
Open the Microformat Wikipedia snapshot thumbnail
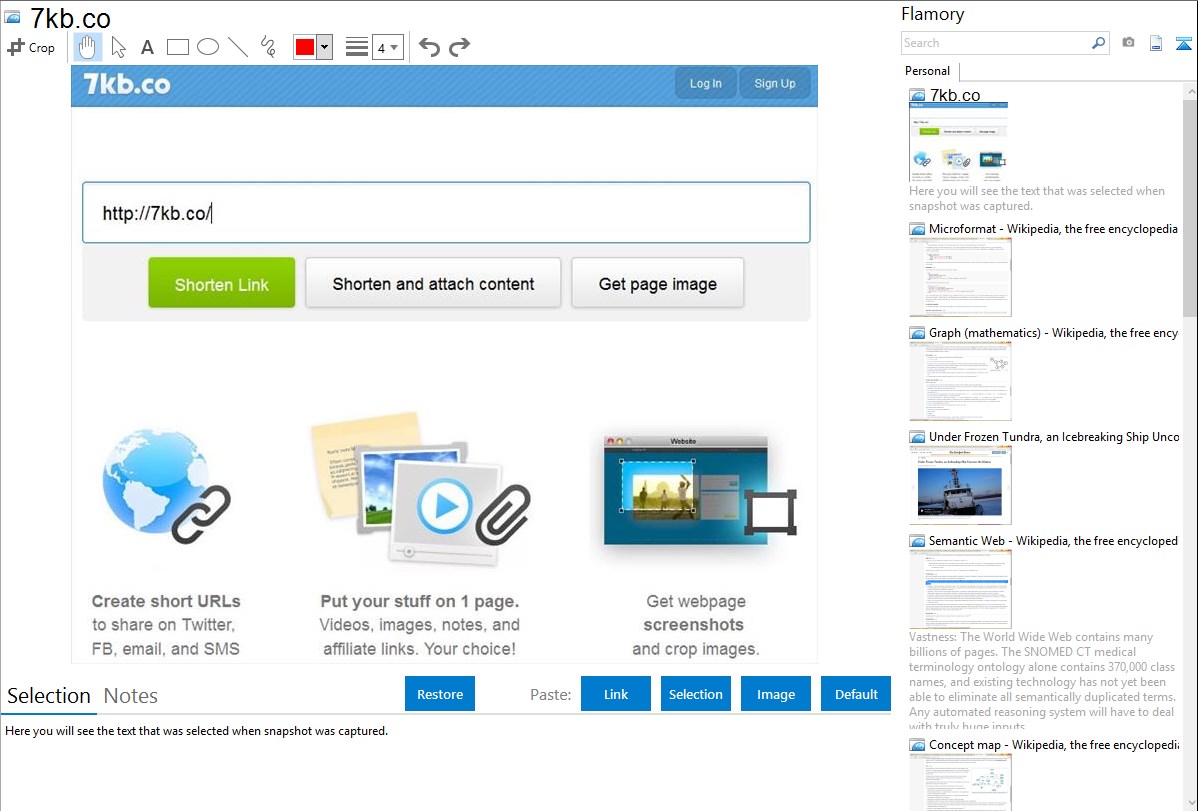[x=960, y=277]
